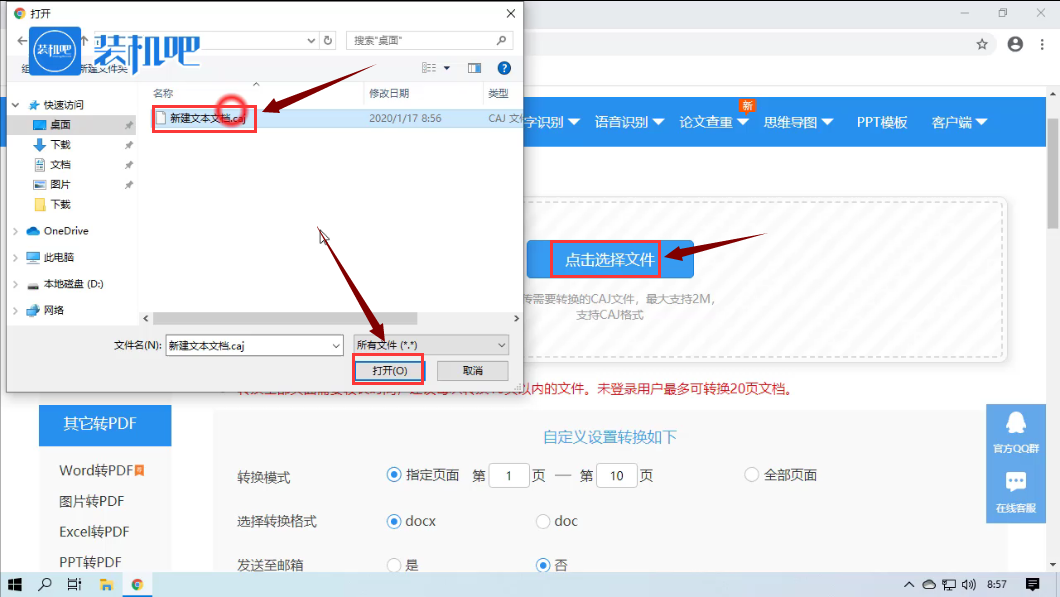
Task: Click the 官方QQ群 penguin icon
Action: [1016, 424]
